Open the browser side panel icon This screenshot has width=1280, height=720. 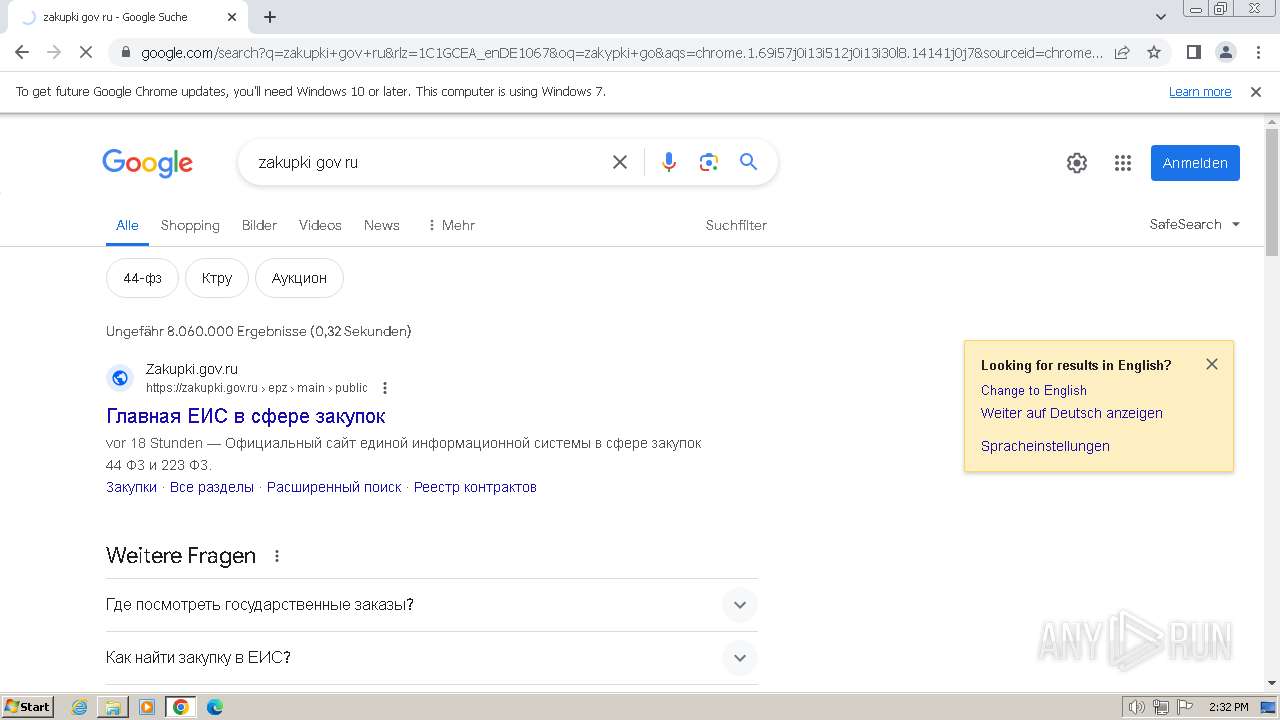tap(1193, 52)
